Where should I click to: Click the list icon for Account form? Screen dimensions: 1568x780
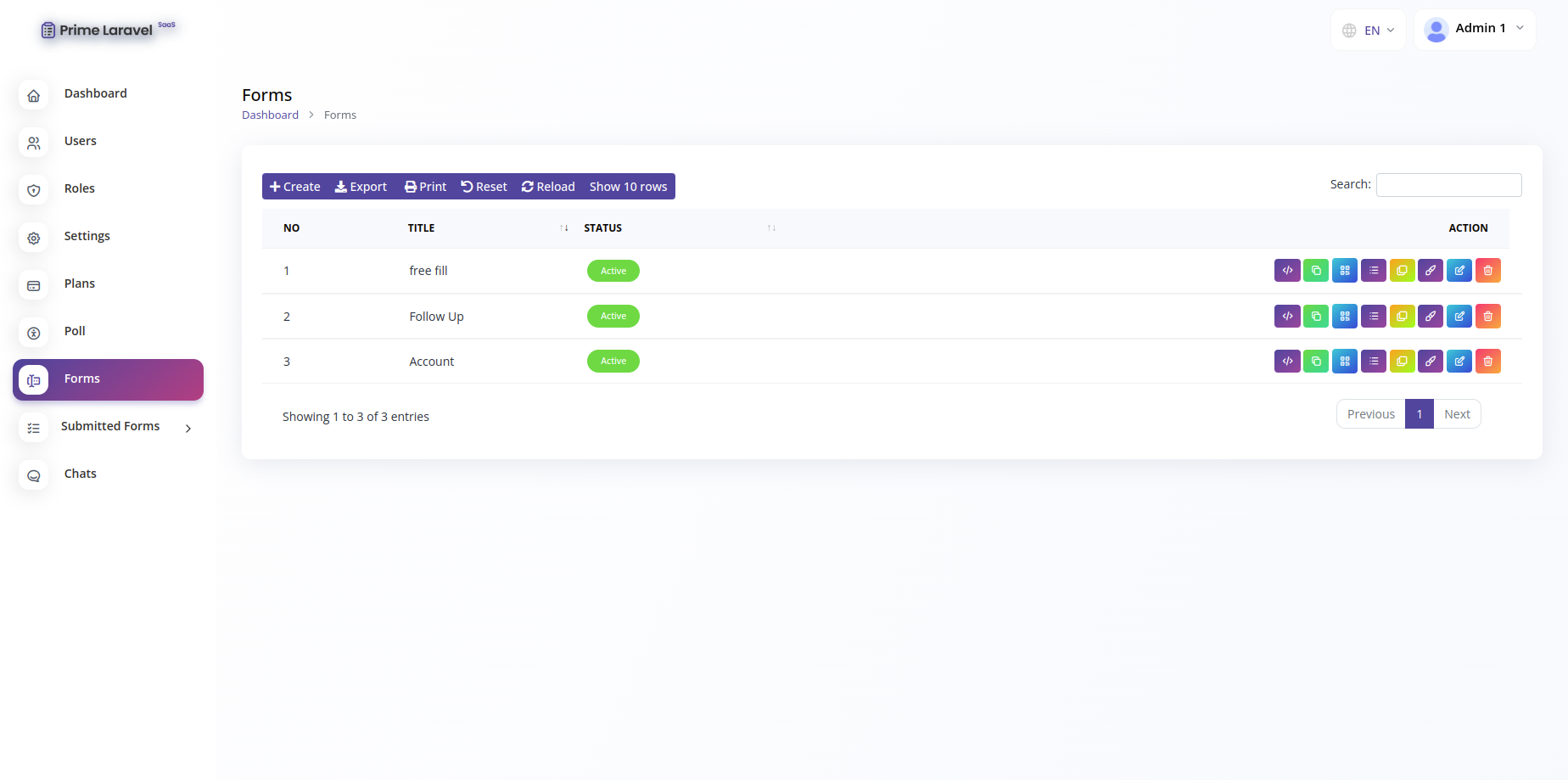point(1373,362)
